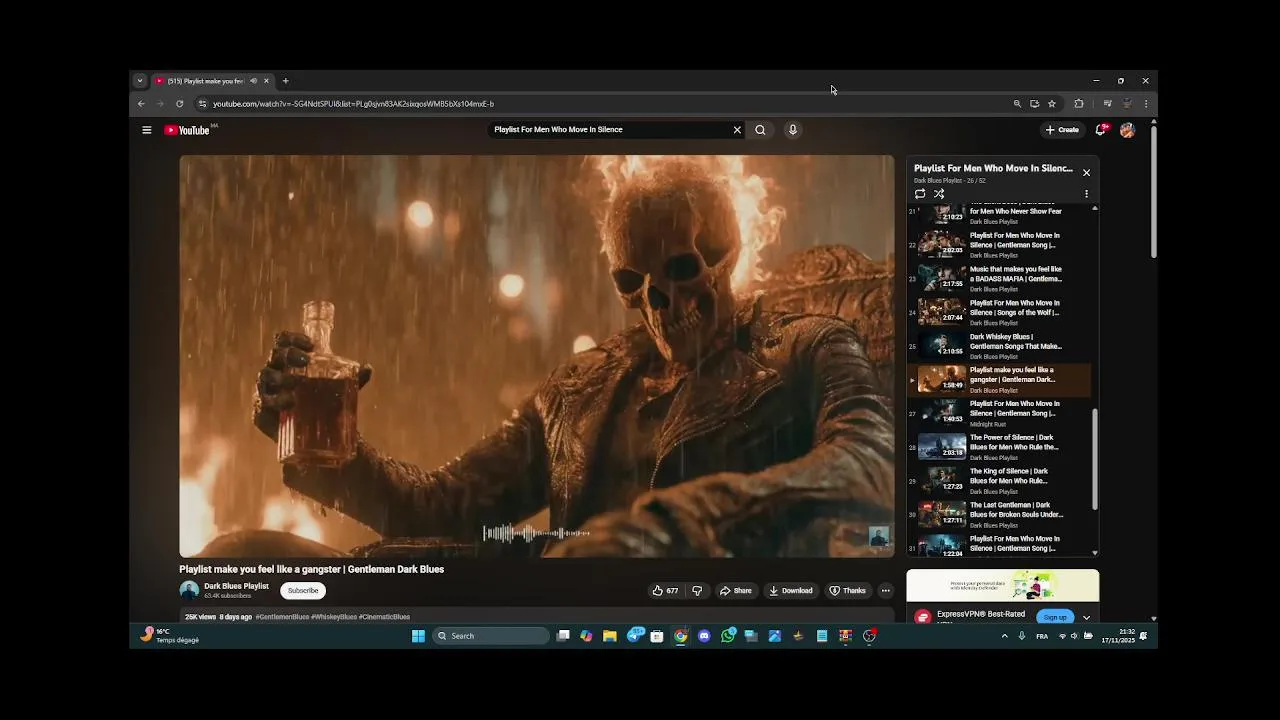Close the YouTube browser tab

266,81
